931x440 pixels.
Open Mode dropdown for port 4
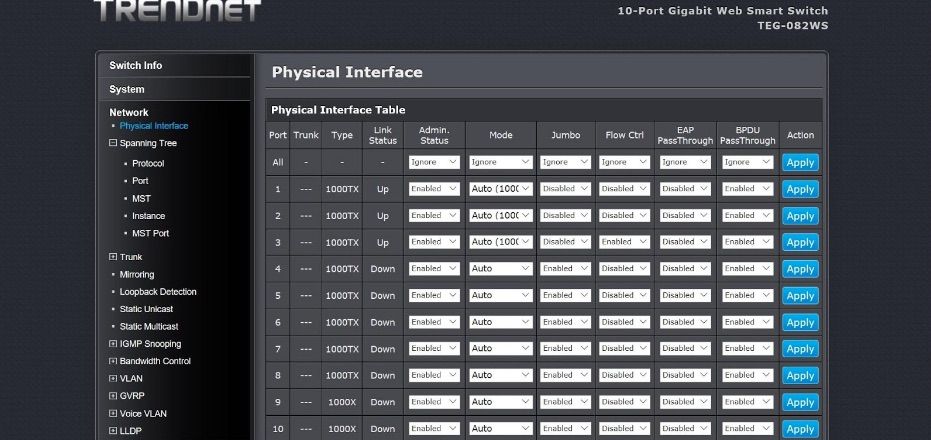[x=500, y=269]
